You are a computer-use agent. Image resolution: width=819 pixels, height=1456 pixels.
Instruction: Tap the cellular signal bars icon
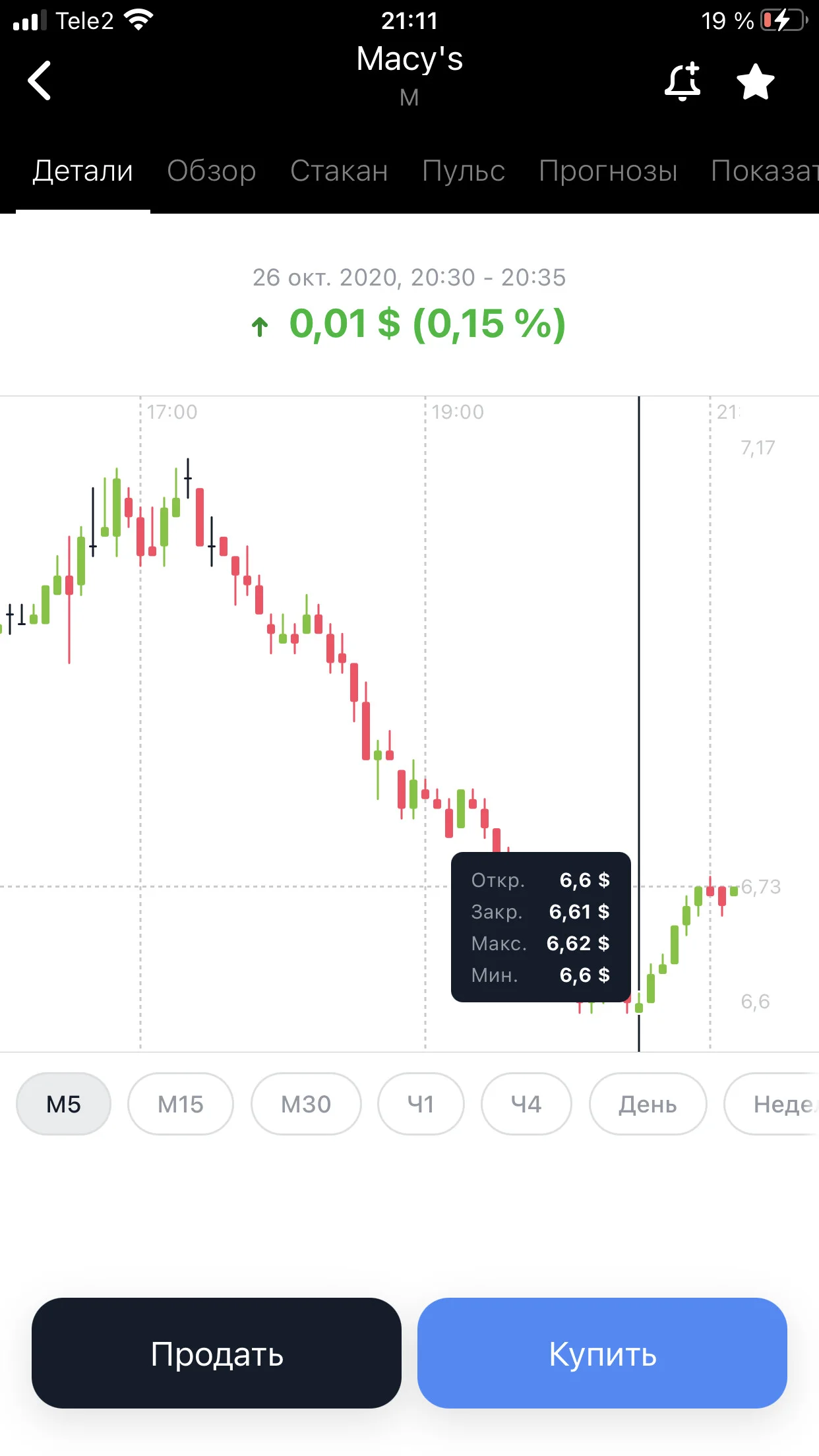point(30,20)
